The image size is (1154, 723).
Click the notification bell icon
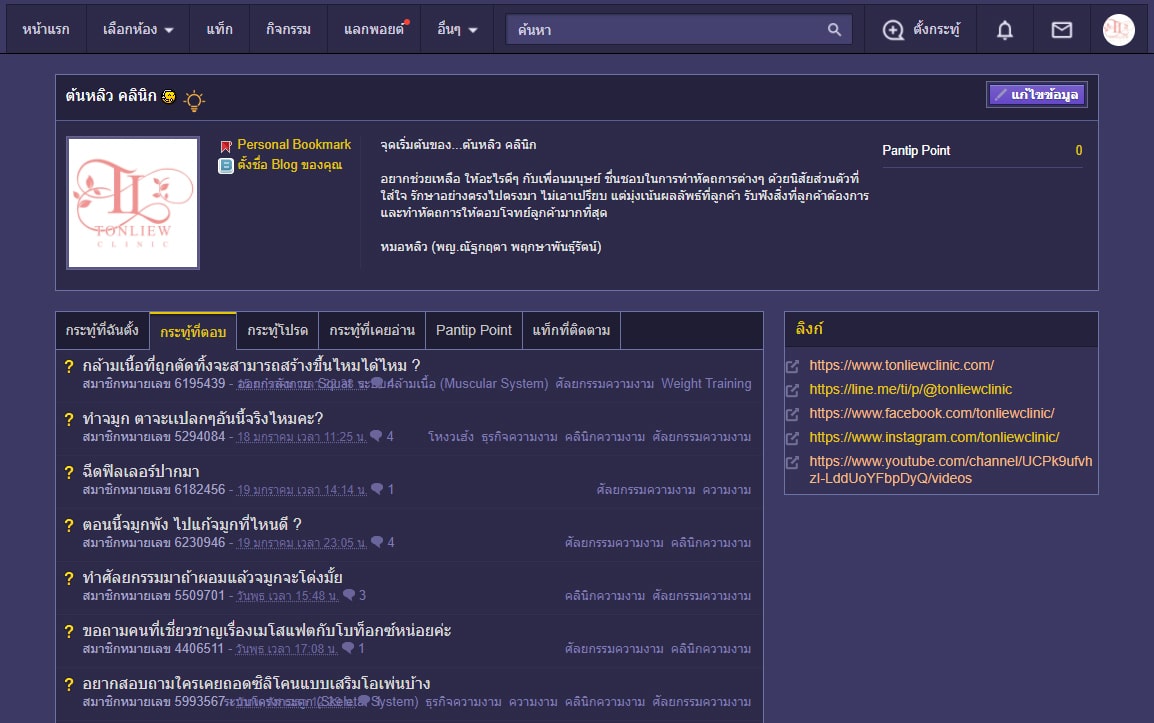coord(1005,30)
